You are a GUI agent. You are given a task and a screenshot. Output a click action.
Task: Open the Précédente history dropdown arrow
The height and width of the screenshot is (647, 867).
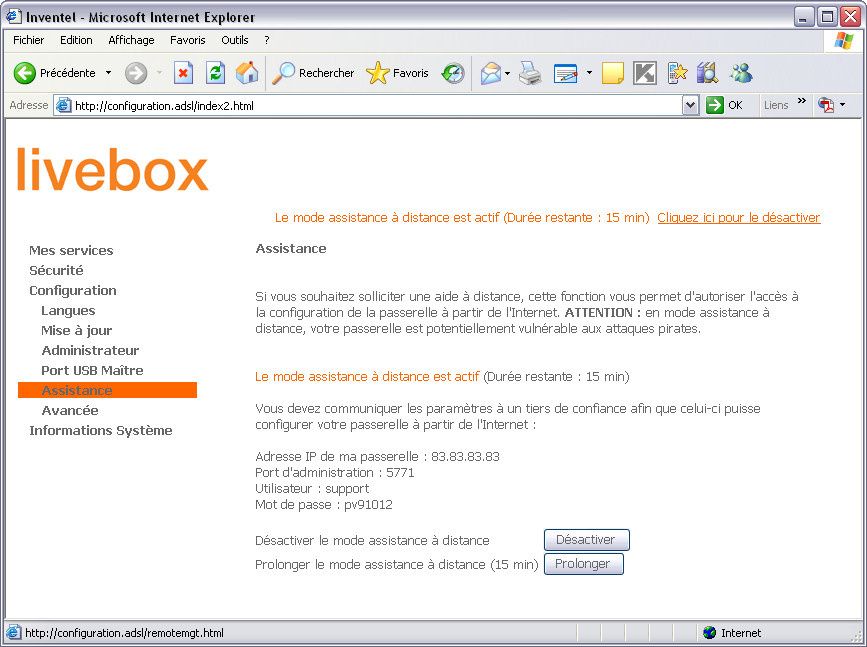click(x=108, y=73)
